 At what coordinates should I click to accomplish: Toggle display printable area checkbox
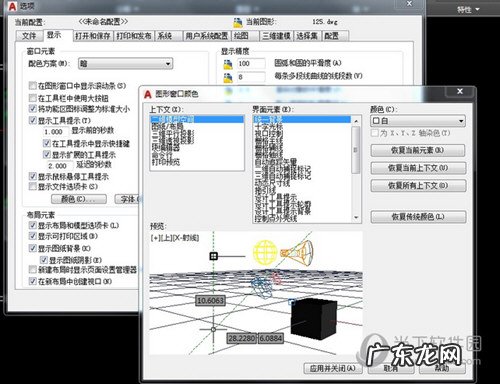coord(32,236)
